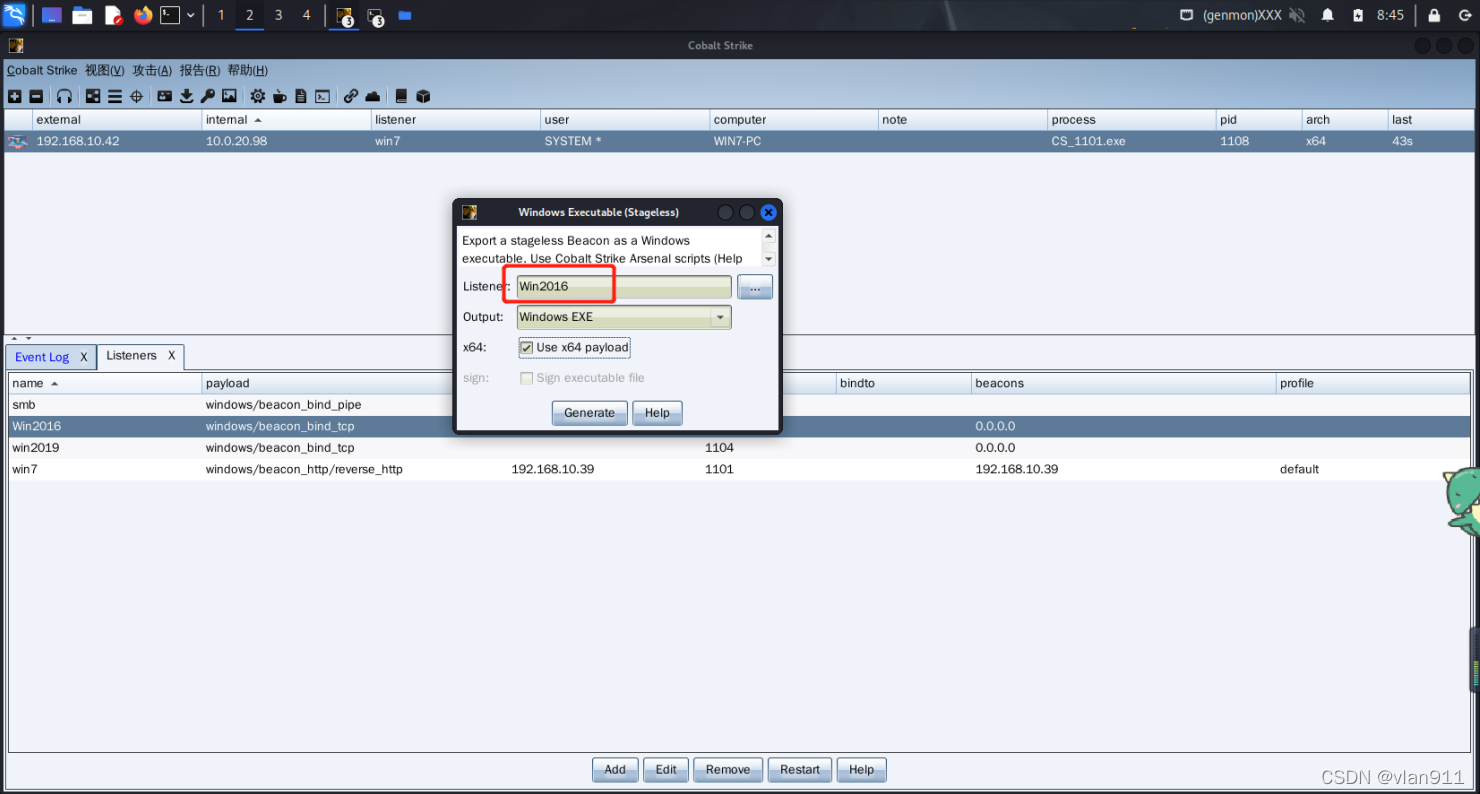The image size is (1480, 794).
Task: Open MS Office macro document icon
Action: (x=301, y=96)
